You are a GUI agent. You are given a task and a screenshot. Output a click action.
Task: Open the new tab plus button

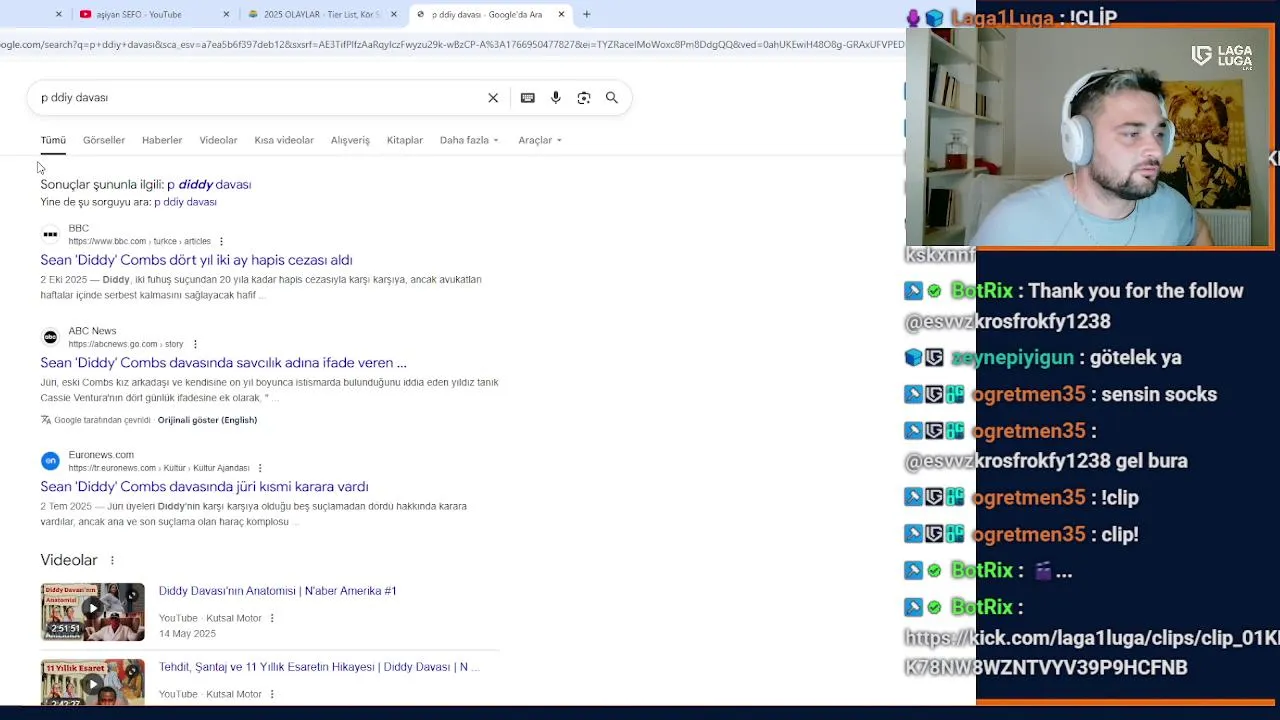(587, 14)
